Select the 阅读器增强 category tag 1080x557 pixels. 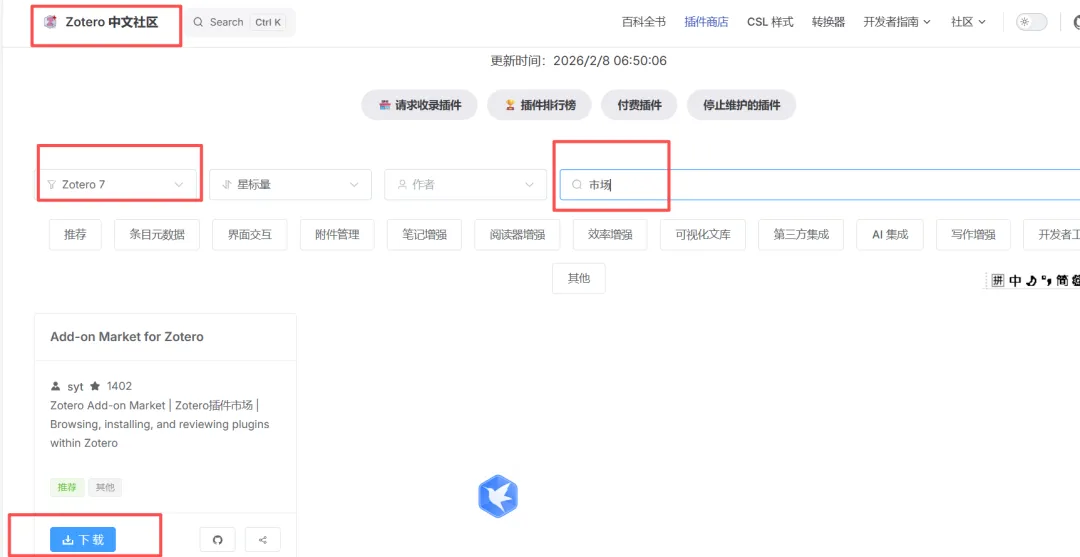tap(517, 235)
